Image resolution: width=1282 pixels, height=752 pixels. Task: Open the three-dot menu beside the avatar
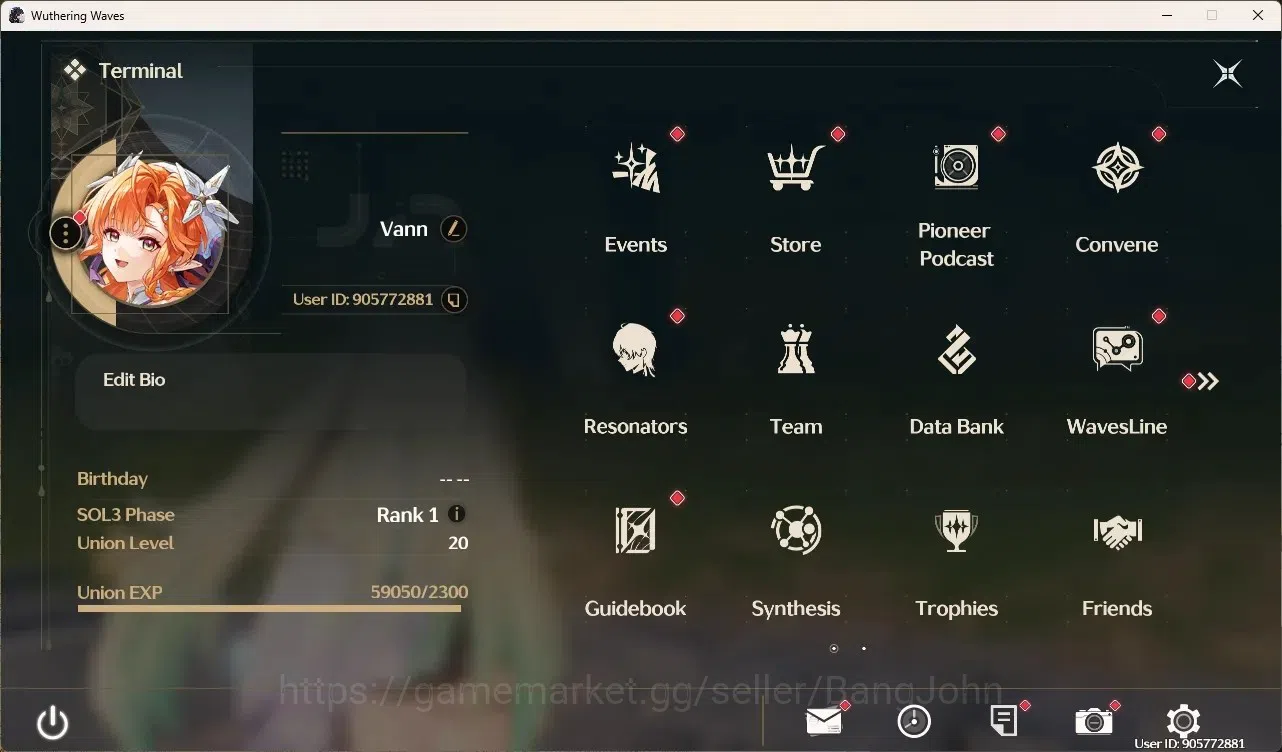coord(65,234)
